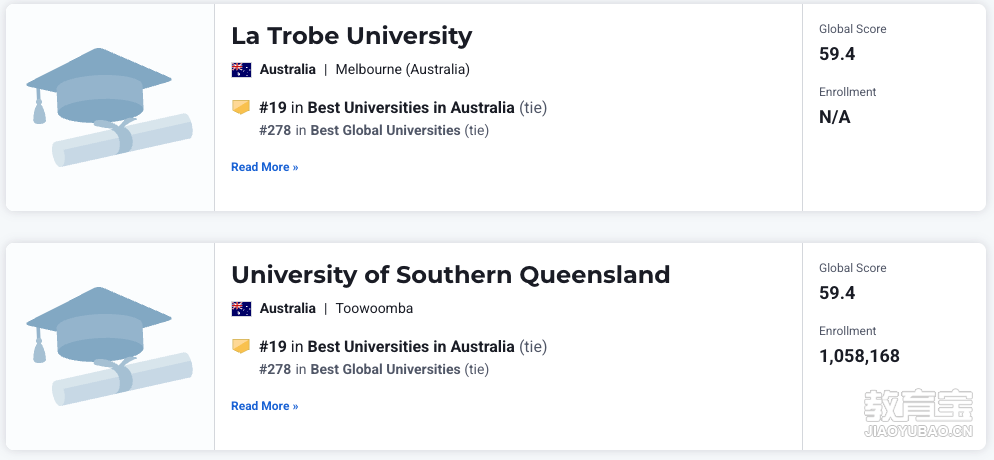The width and height of the screenshot is (994, 460).
Task: Click the jiaoyubao.cn watermark logo
Action: click(x=918, y=414)
